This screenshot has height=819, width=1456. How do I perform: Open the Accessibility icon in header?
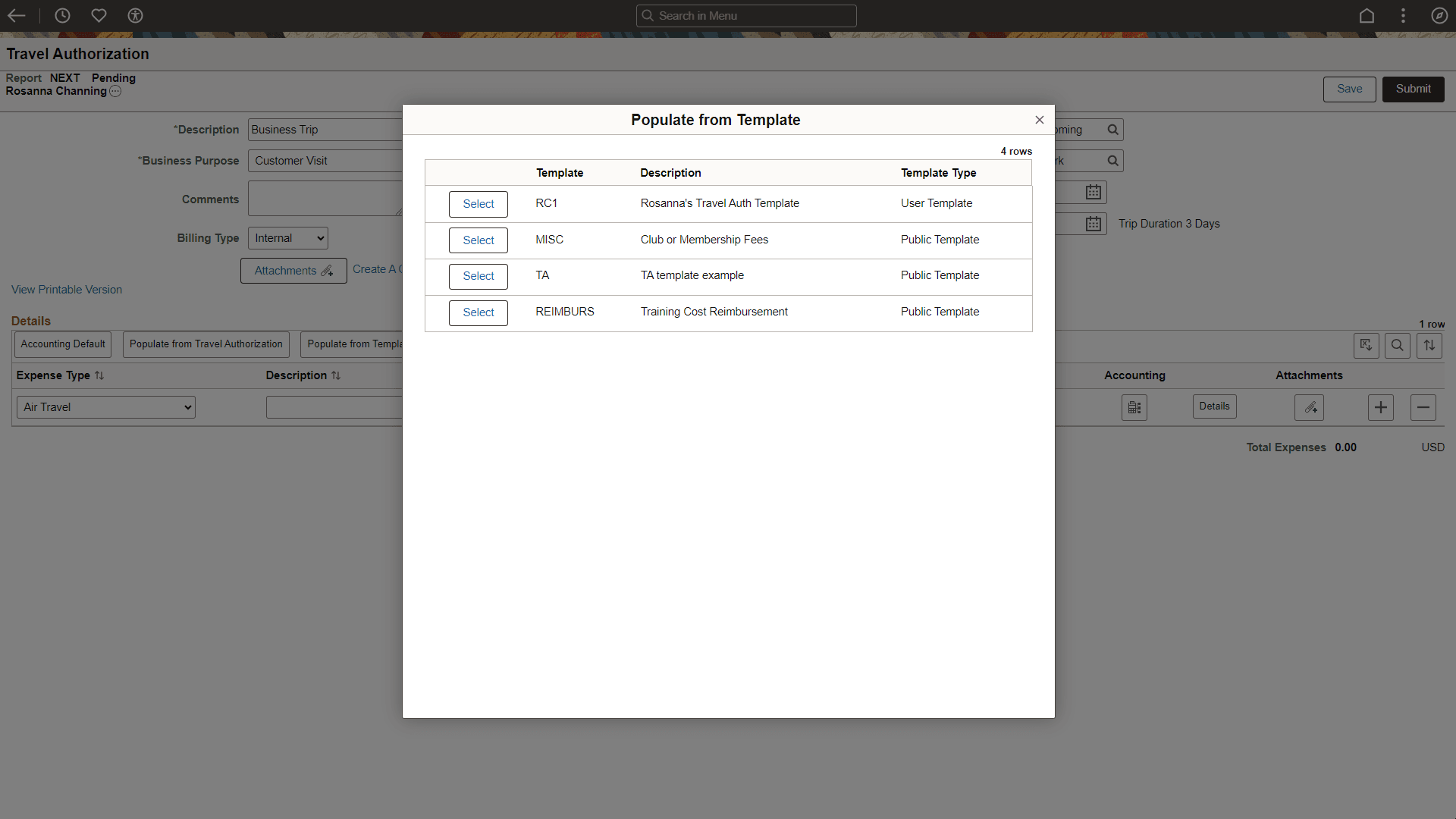point(135,15)
